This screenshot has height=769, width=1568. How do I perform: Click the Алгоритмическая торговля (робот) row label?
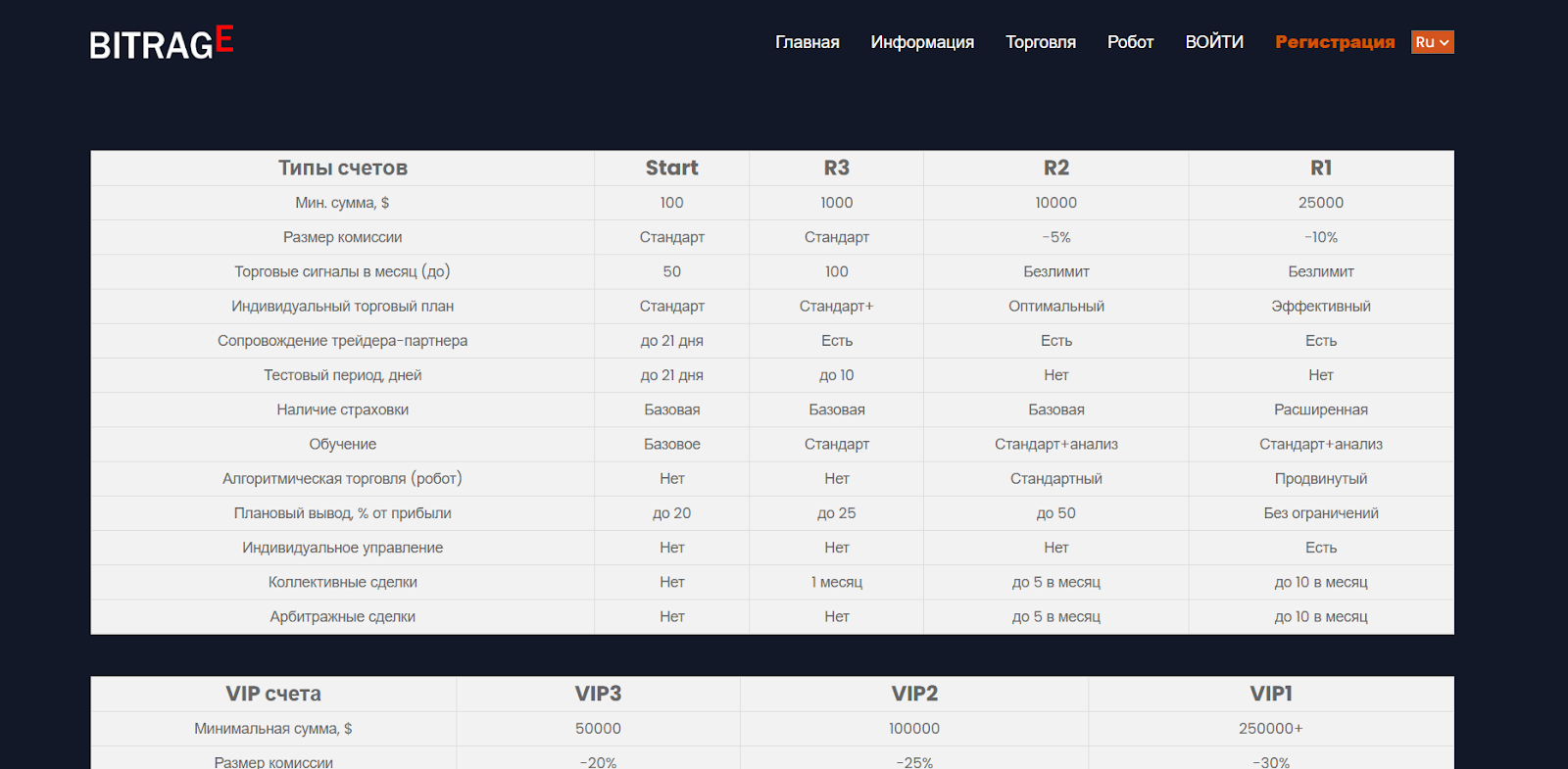(343, 478)
